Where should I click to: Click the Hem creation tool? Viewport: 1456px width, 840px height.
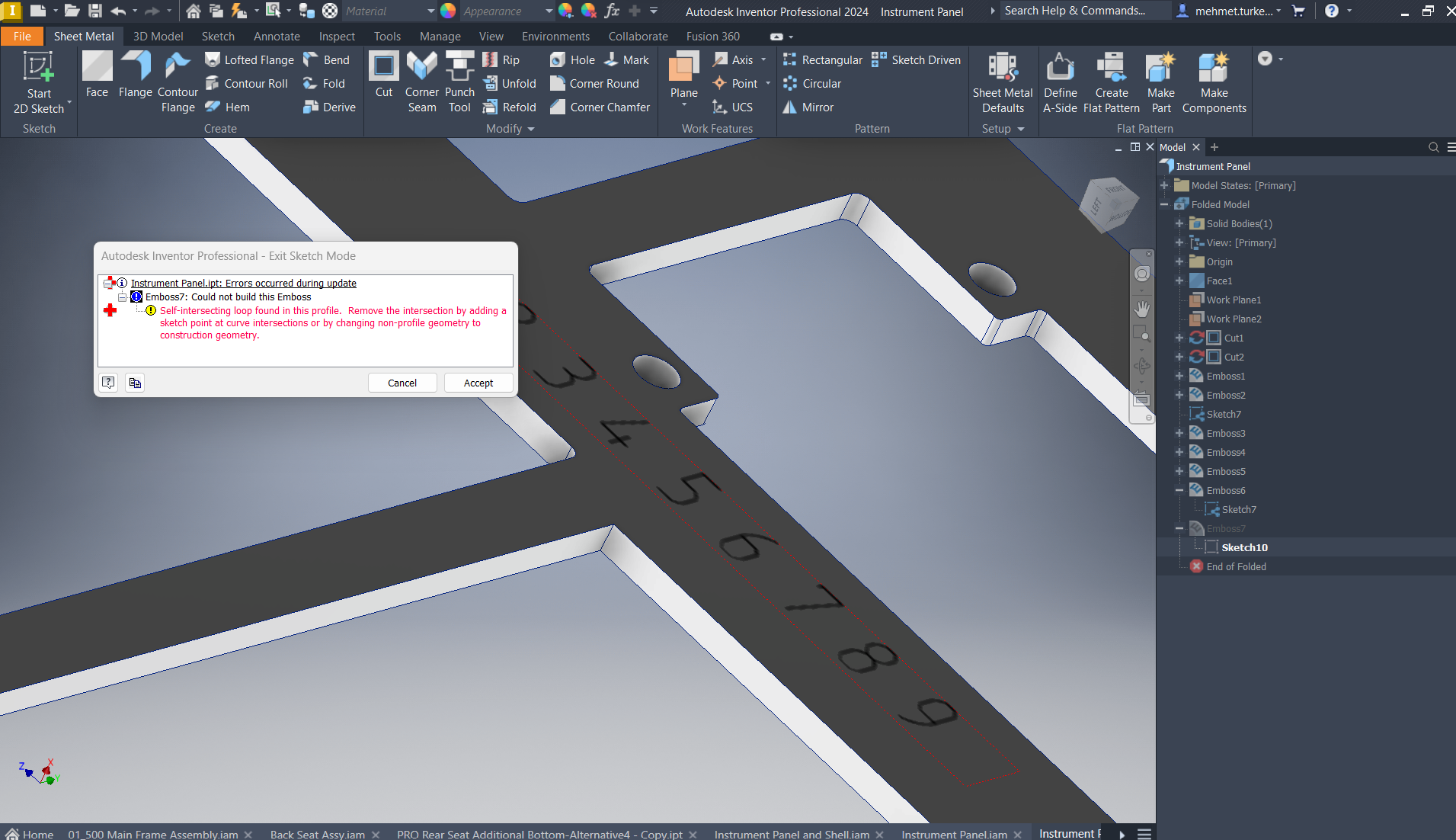[227, 107]
